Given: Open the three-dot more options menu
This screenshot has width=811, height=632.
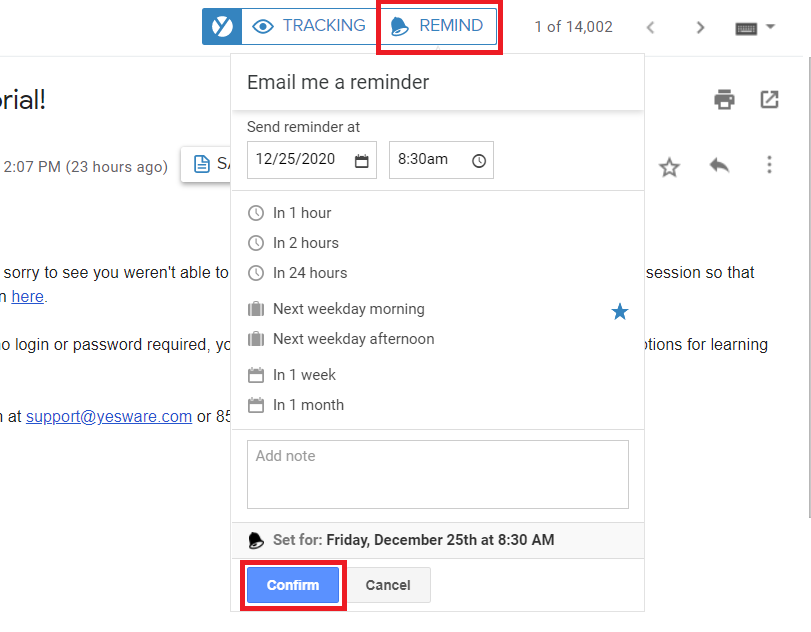Looking at the screenshot, I should click(x=769, y=166).
